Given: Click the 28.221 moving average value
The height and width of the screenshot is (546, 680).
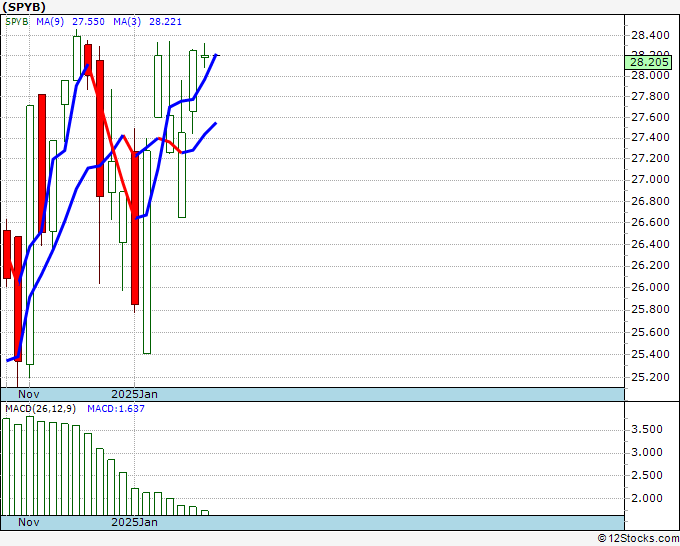Looking at the screenshot, I should click(x=165, y=22).
